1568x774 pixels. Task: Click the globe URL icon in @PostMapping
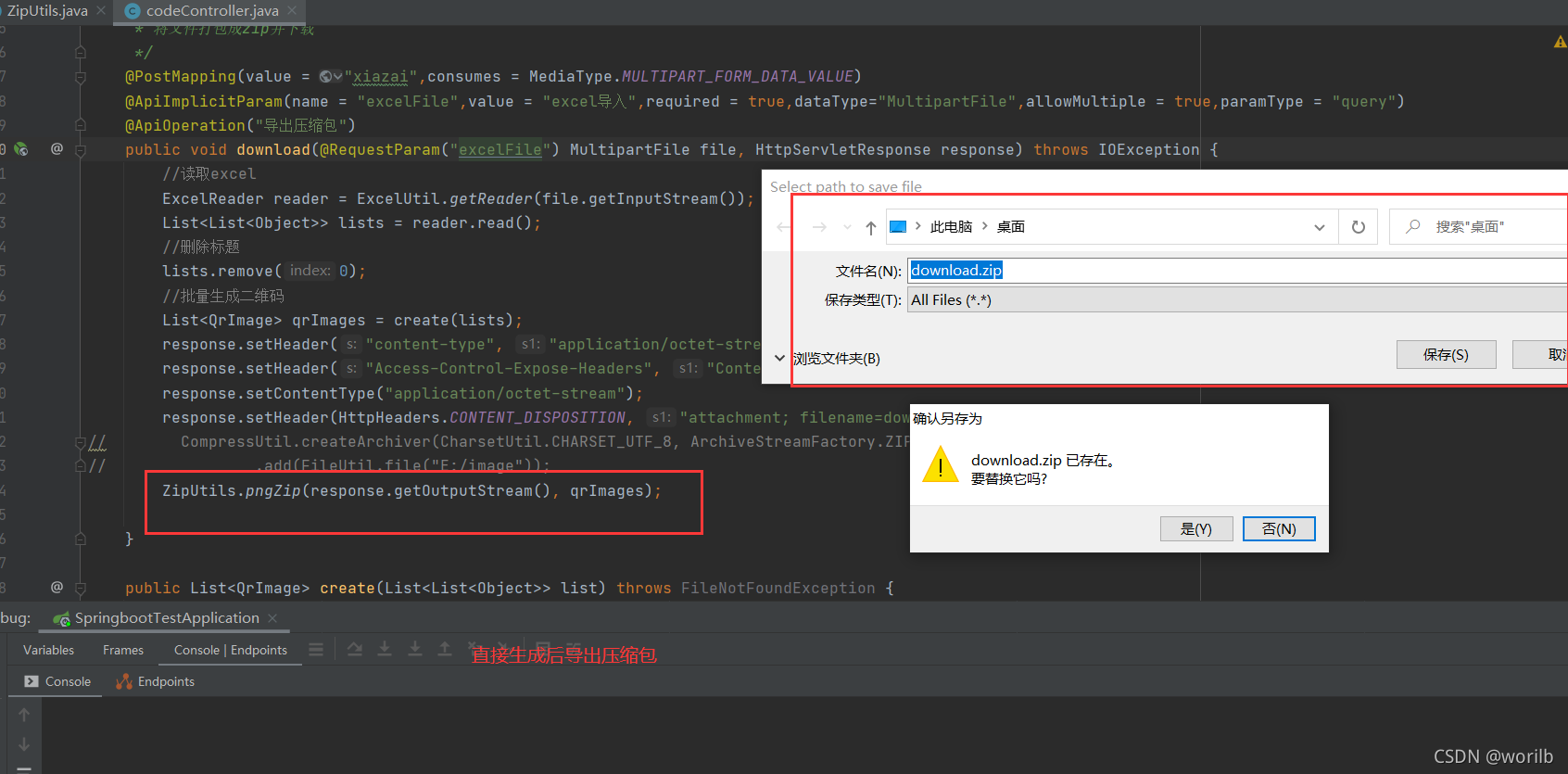[x=325, y=76]
